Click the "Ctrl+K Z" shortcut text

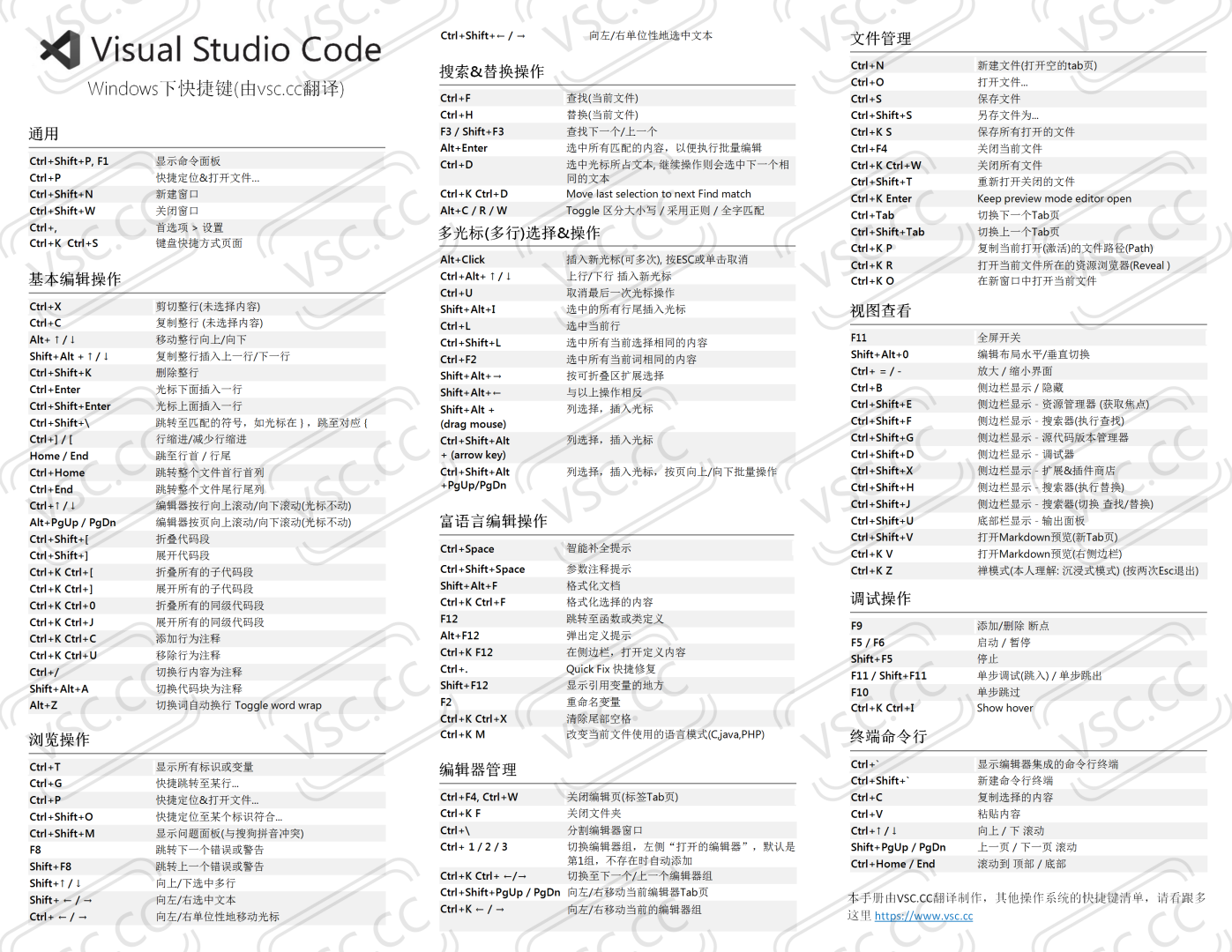[x=872, y=570]
